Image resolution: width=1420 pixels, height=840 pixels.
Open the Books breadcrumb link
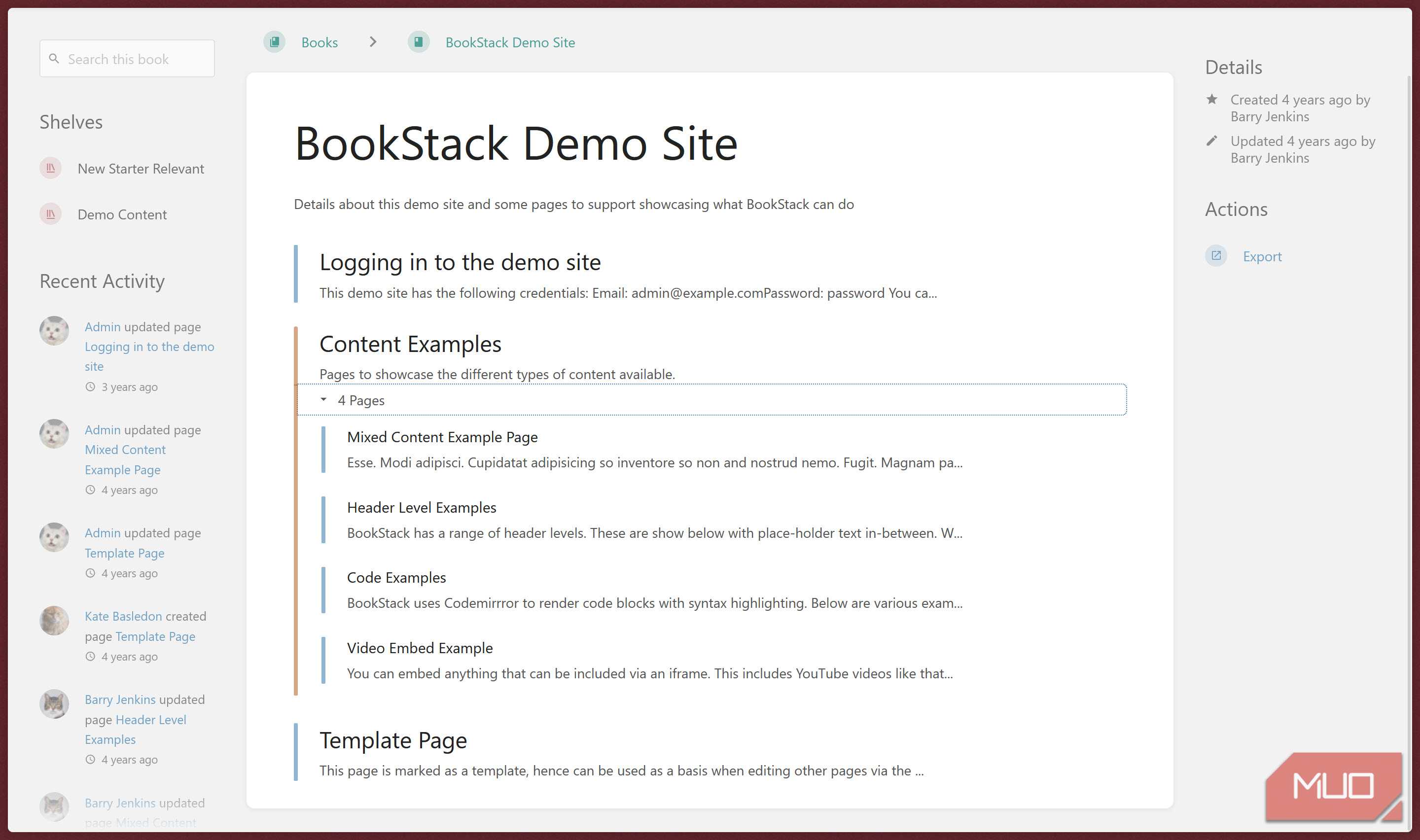319,42
